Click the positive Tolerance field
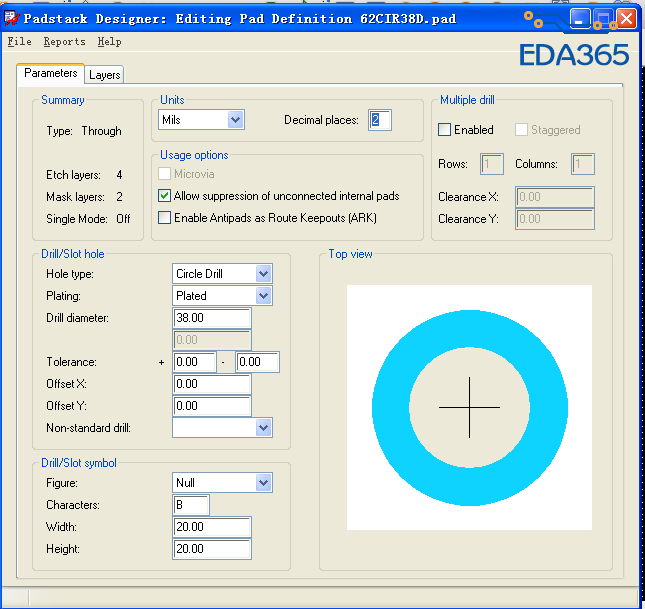Image resolution: width=645 pixels, height=609 pixels. click(x=195, y=362)
